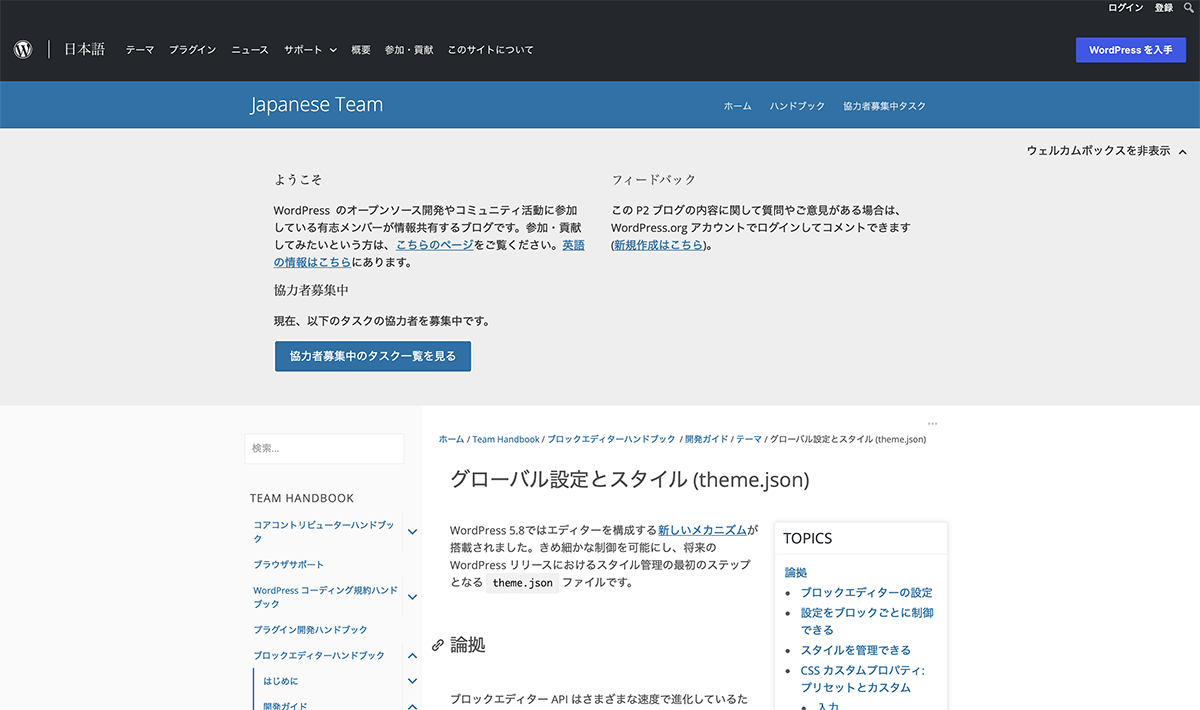The image size is (1200, 710).
Task: Open the three-dots menu above breadcrumbs
Action: coord(932,424)
